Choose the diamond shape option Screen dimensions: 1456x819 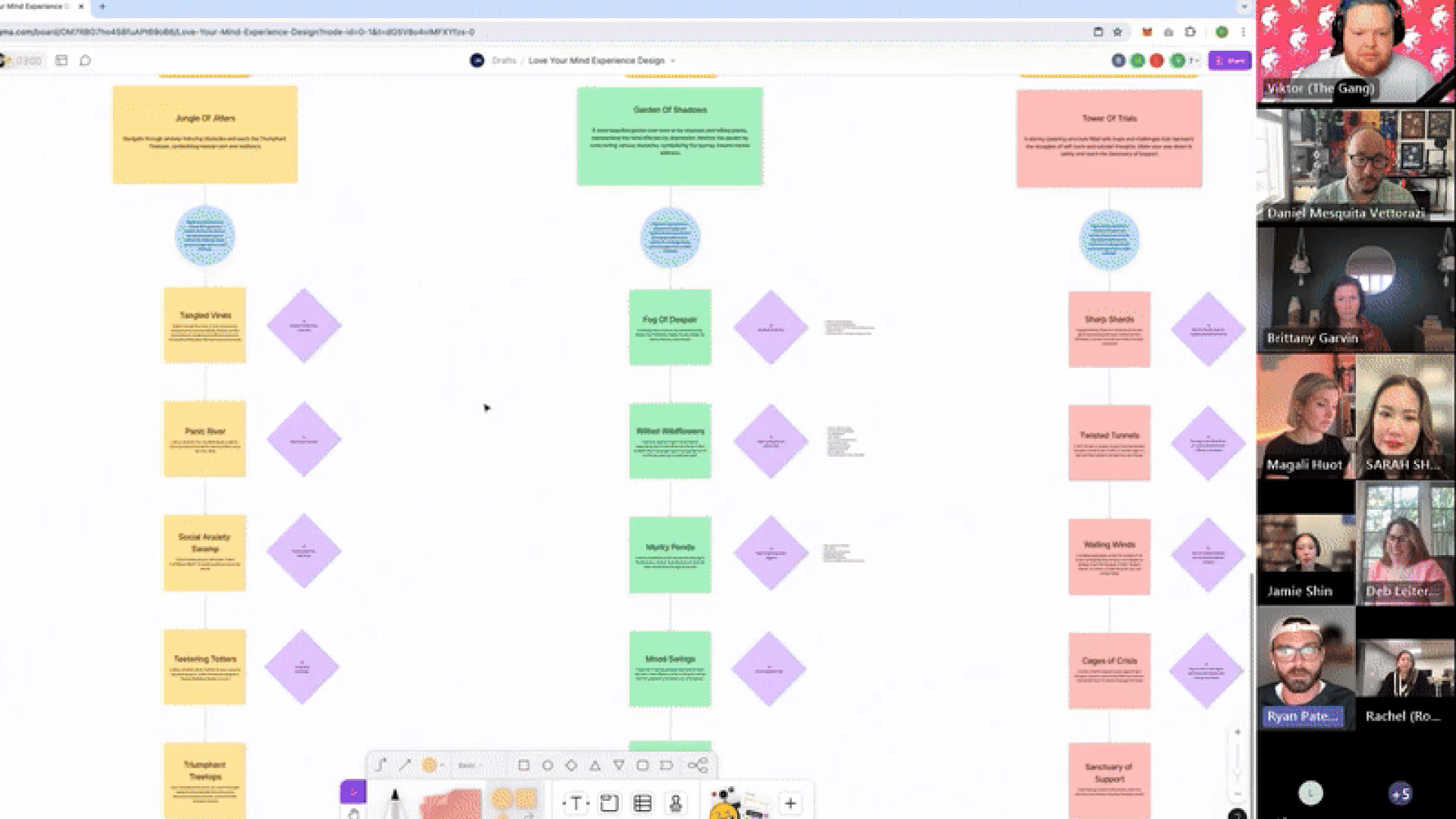(571, 765)
